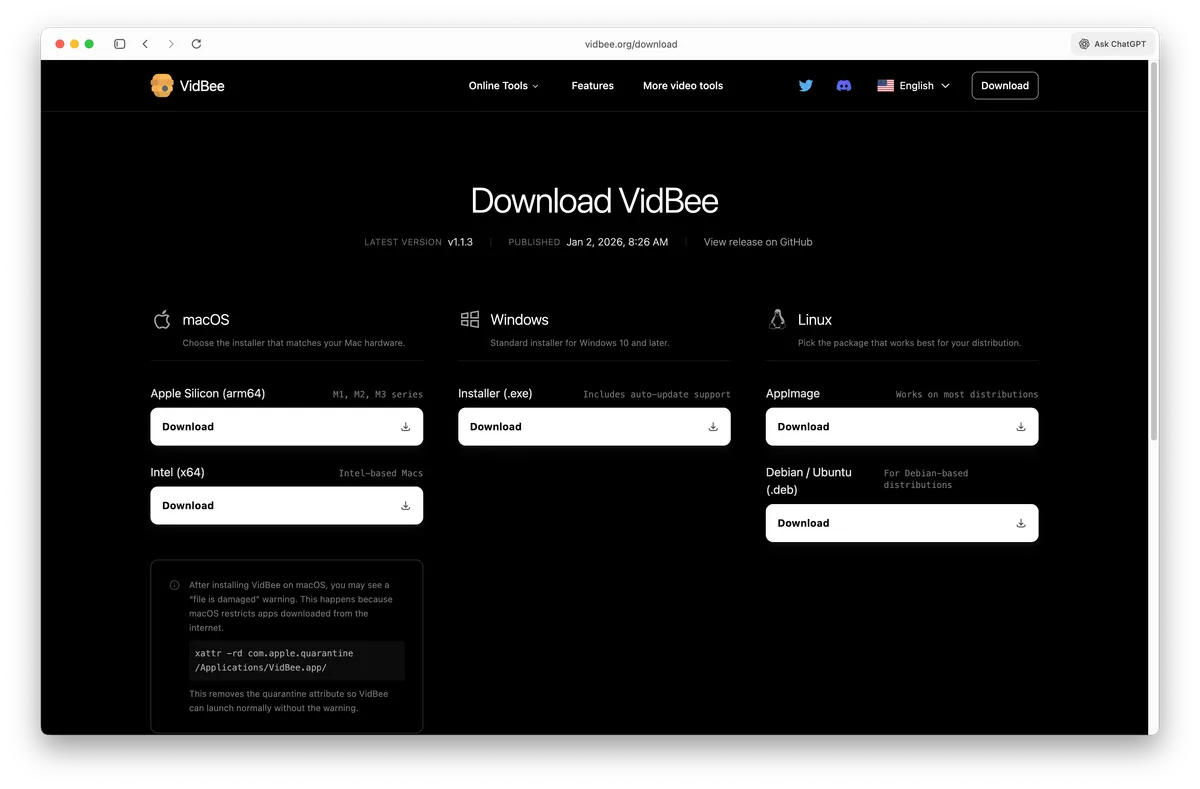The height and width of the screenshot is (789, 1200).
Task: Download the Debian / Ubuntu (.deb) package
Action: 901,523
